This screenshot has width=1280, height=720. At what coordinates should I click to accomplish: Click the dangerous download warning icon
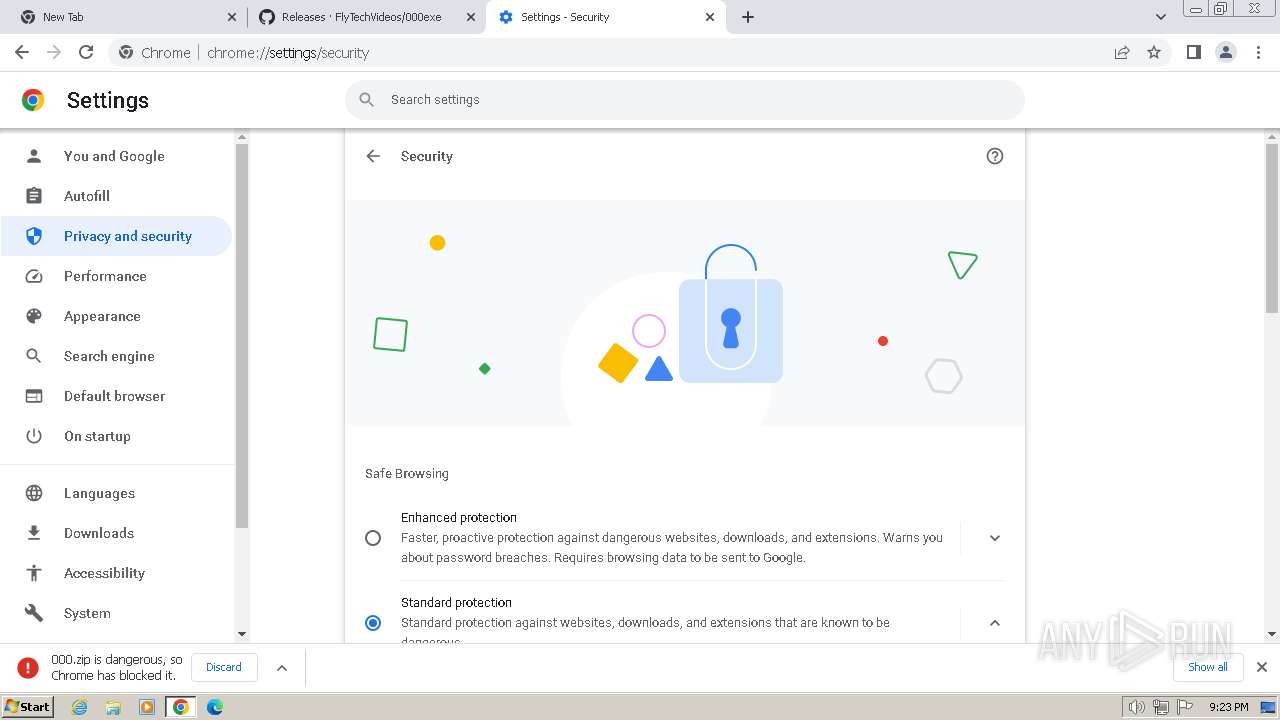point(29,667)
